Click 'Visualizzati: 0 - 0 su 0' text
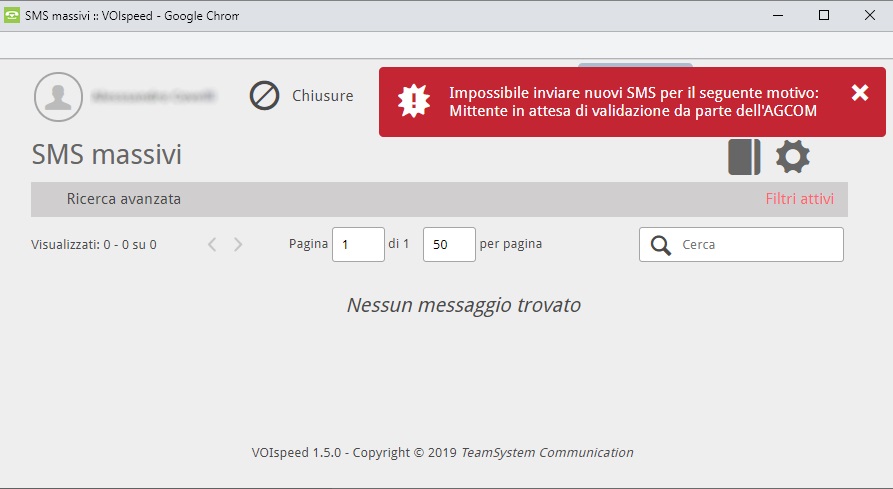 coord(94,245)
